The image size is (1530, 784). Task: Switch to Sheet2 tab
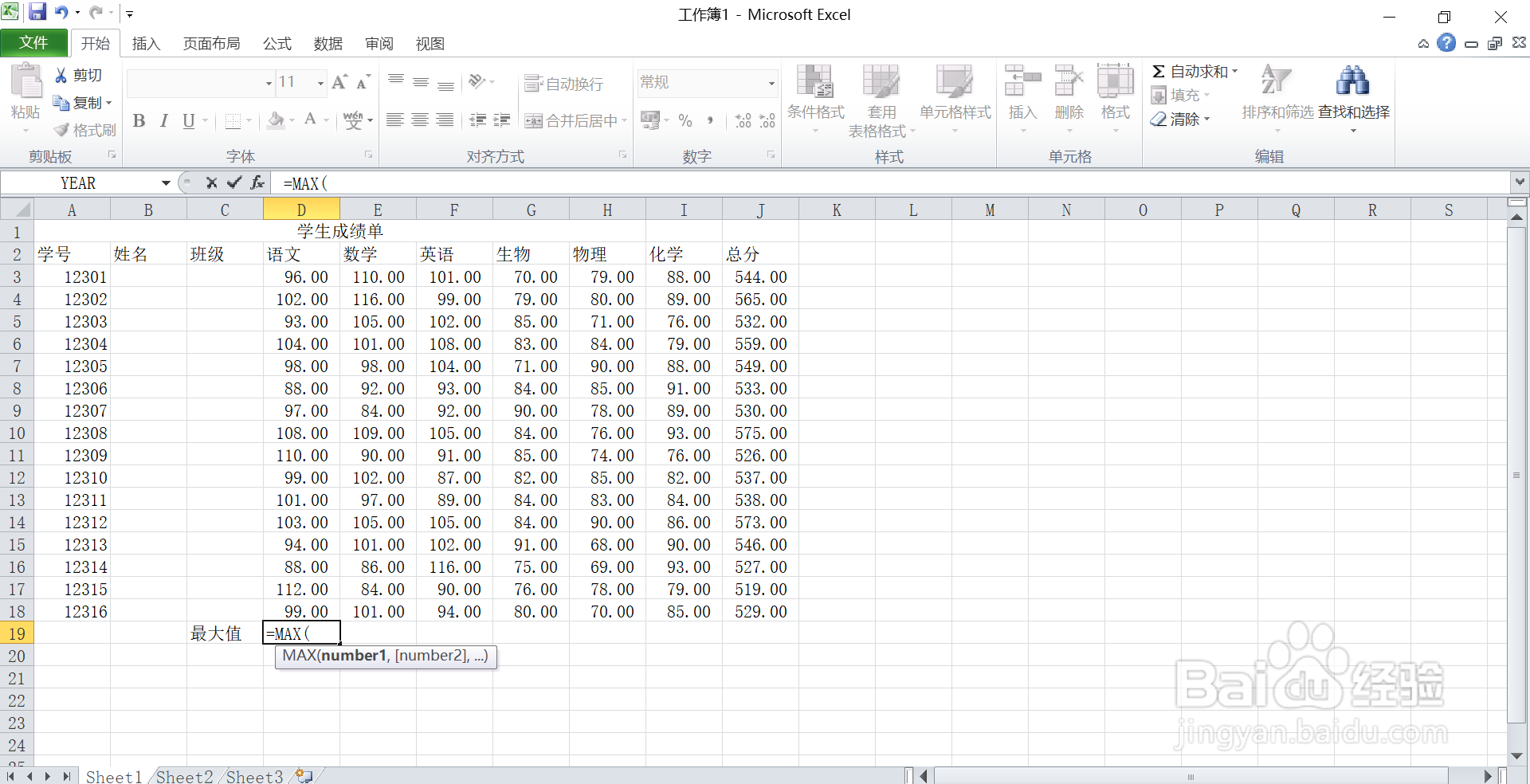click(185, 776)
